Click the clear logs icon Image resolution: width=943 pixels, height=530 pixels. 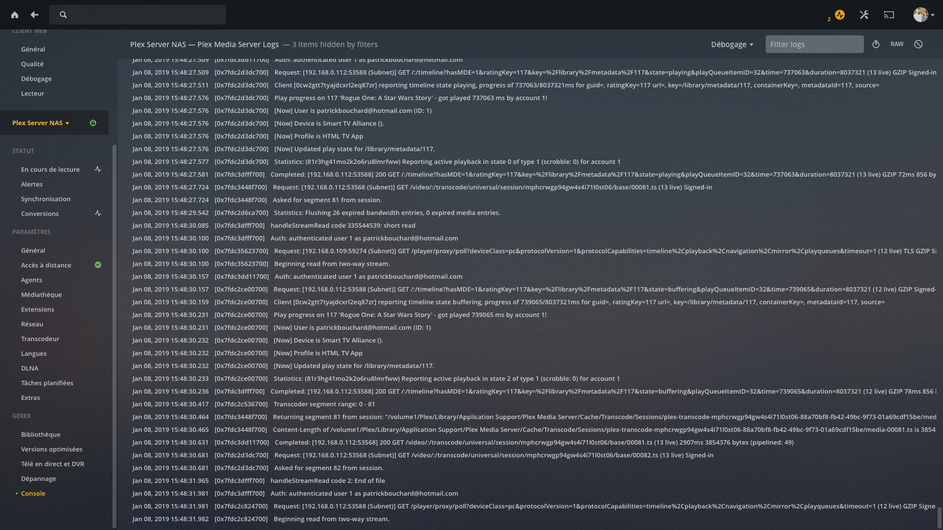click(x=918, y=44)
